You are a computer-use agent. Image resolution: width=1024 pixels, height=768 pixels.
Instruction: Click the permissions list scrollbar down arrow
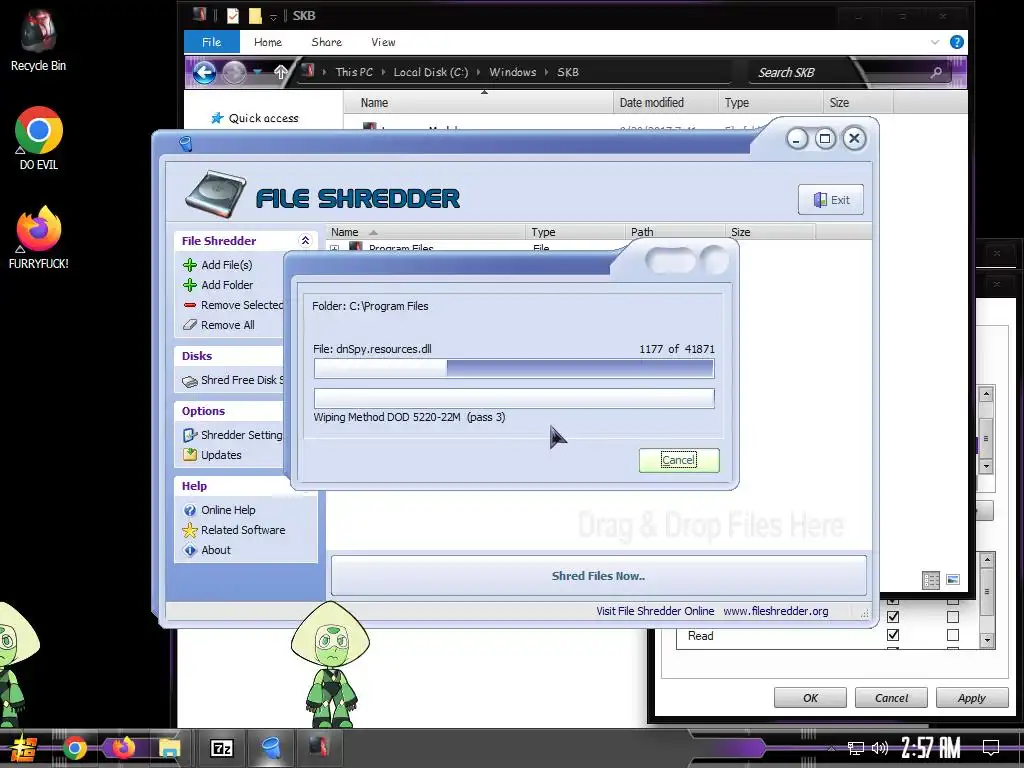987,641
